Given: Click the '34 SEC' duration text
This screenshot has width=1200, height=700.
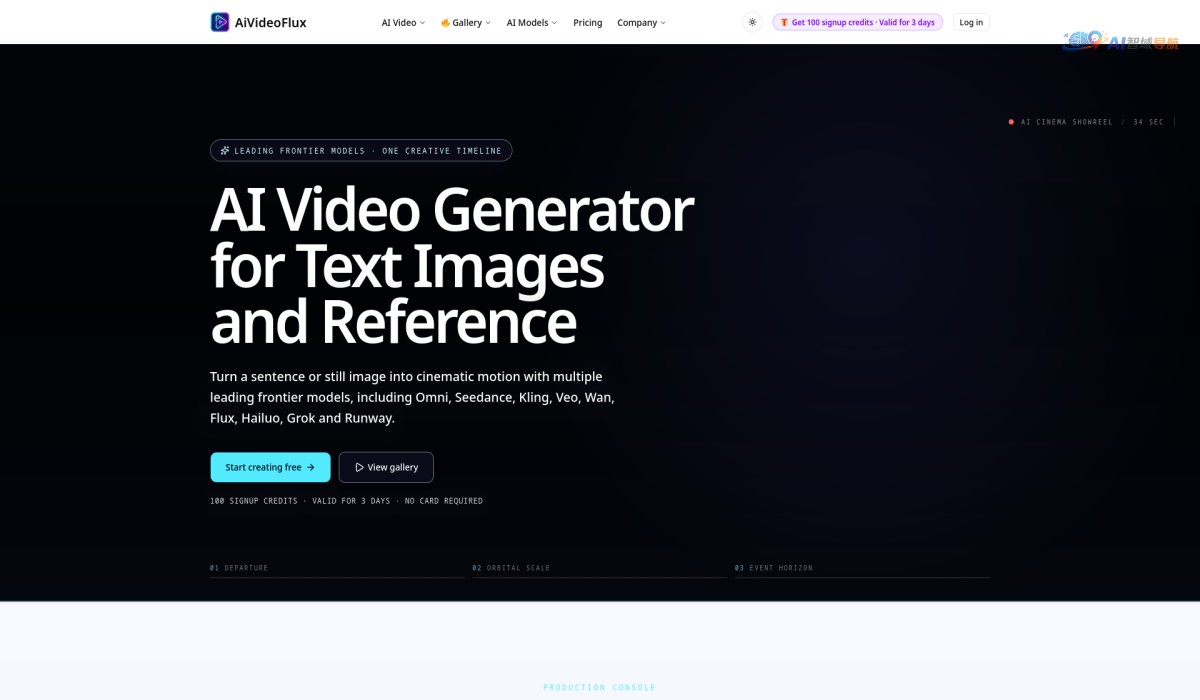Looking at the screenshot, I should [1148, 122].
